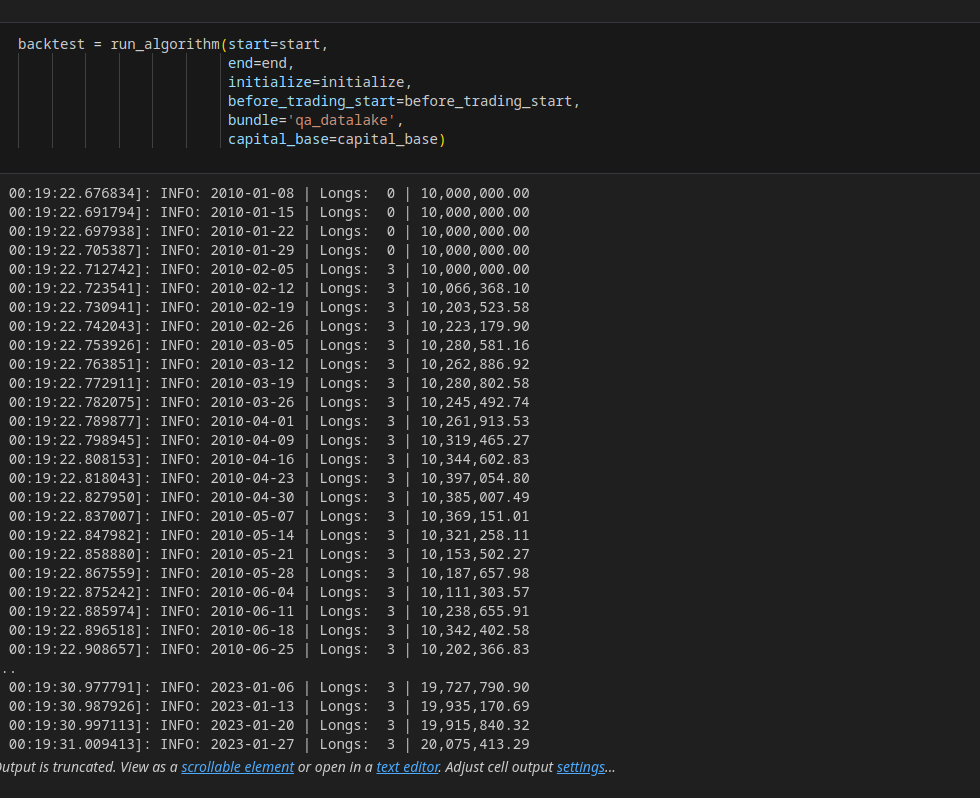Click value 19,727,790.90
The height and width of the screenshot is (798, 980).
coord(475,687)
